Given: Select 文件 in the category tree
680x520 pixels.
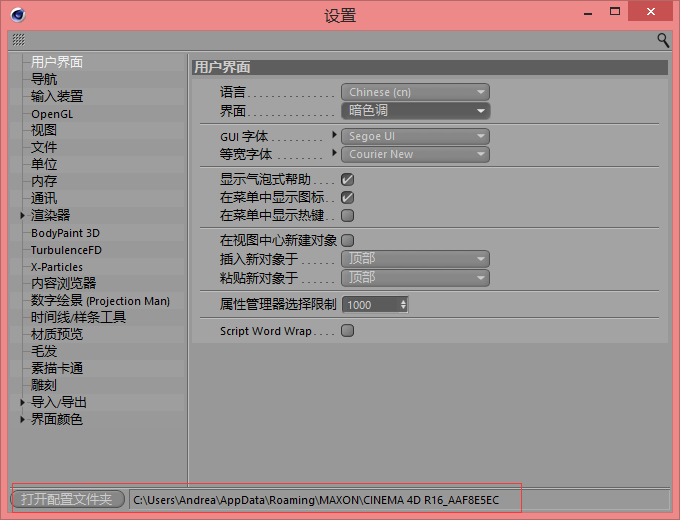Looking at the screenshot, I should pos(44,147).
